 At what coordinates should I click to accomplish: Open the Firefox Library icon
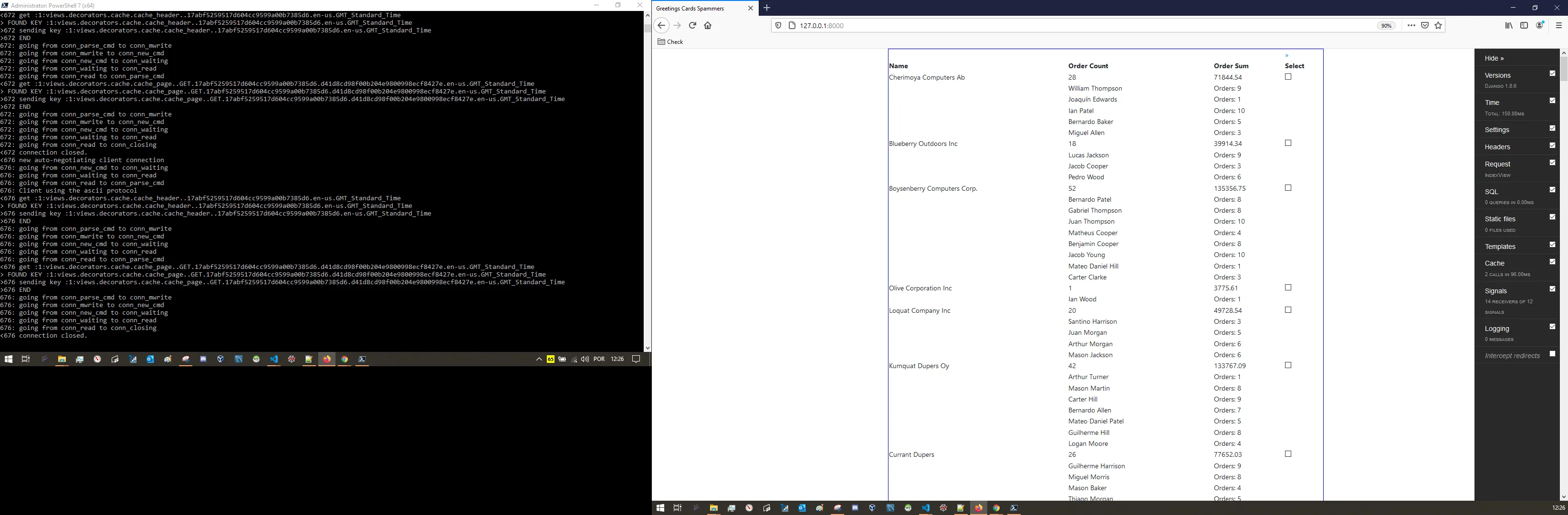tap(1508, 26)
